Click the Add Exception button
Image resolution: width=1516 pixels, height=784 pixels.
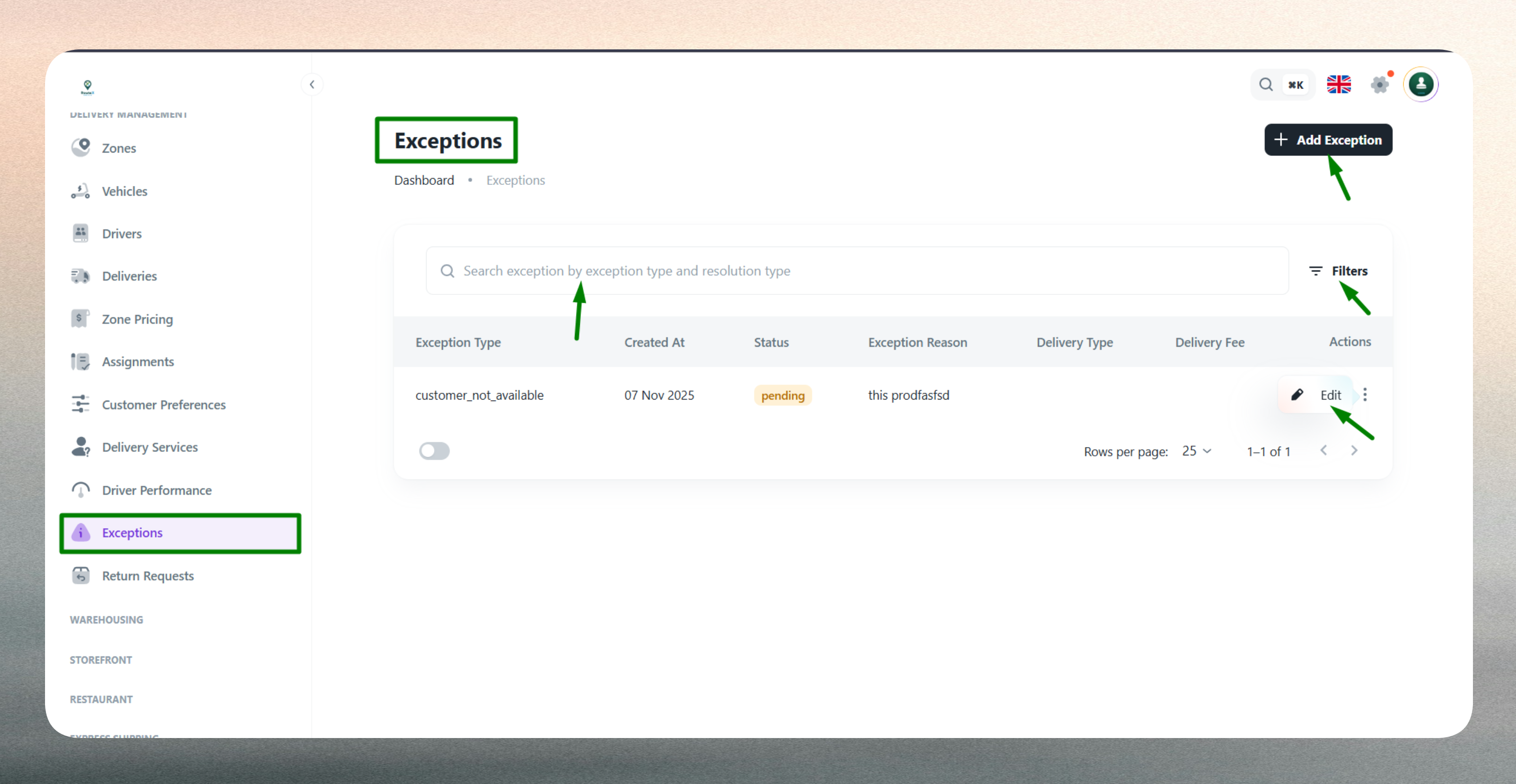(1328, 139)
